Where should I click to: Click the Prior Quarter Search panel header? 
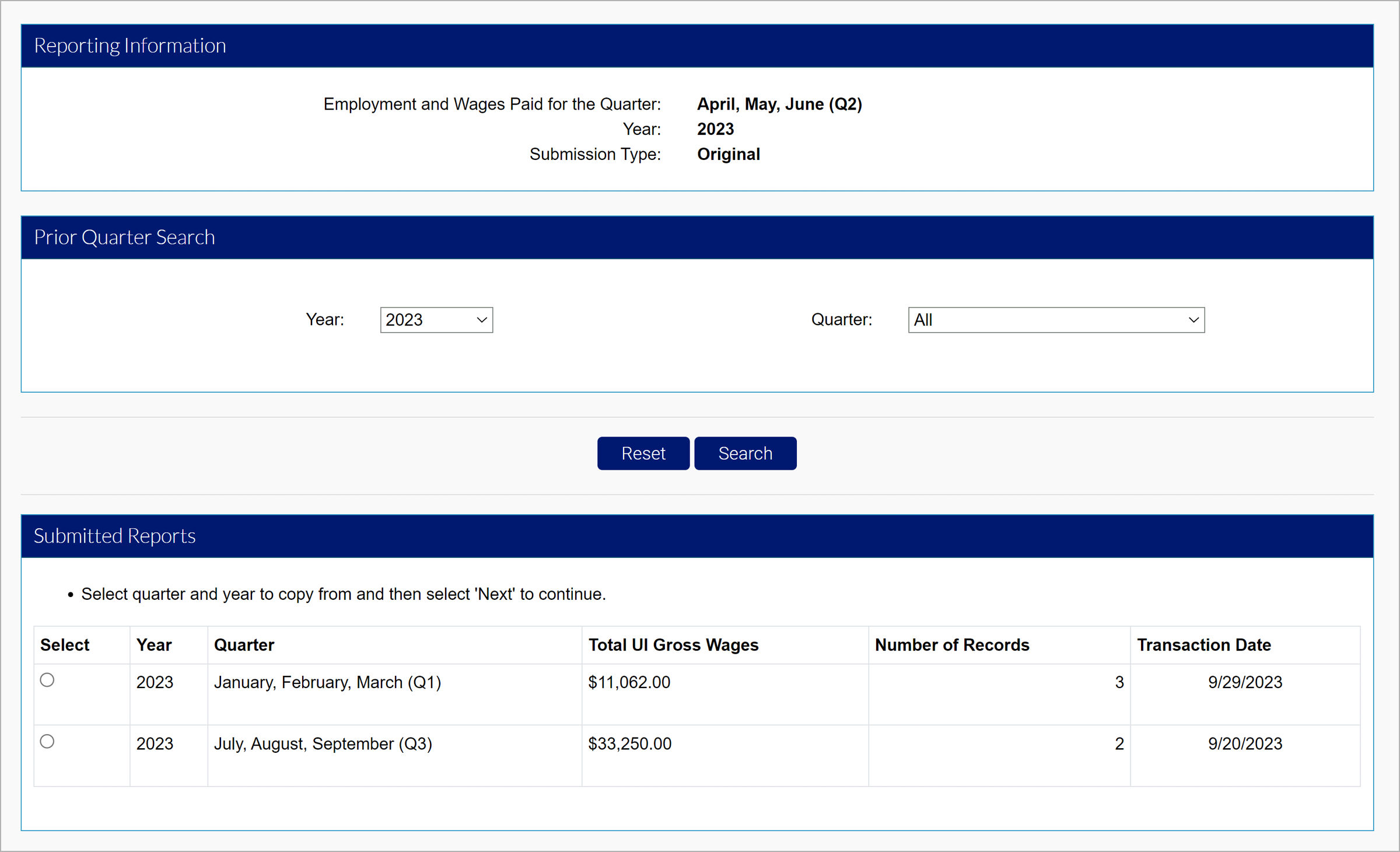[124, 238]
